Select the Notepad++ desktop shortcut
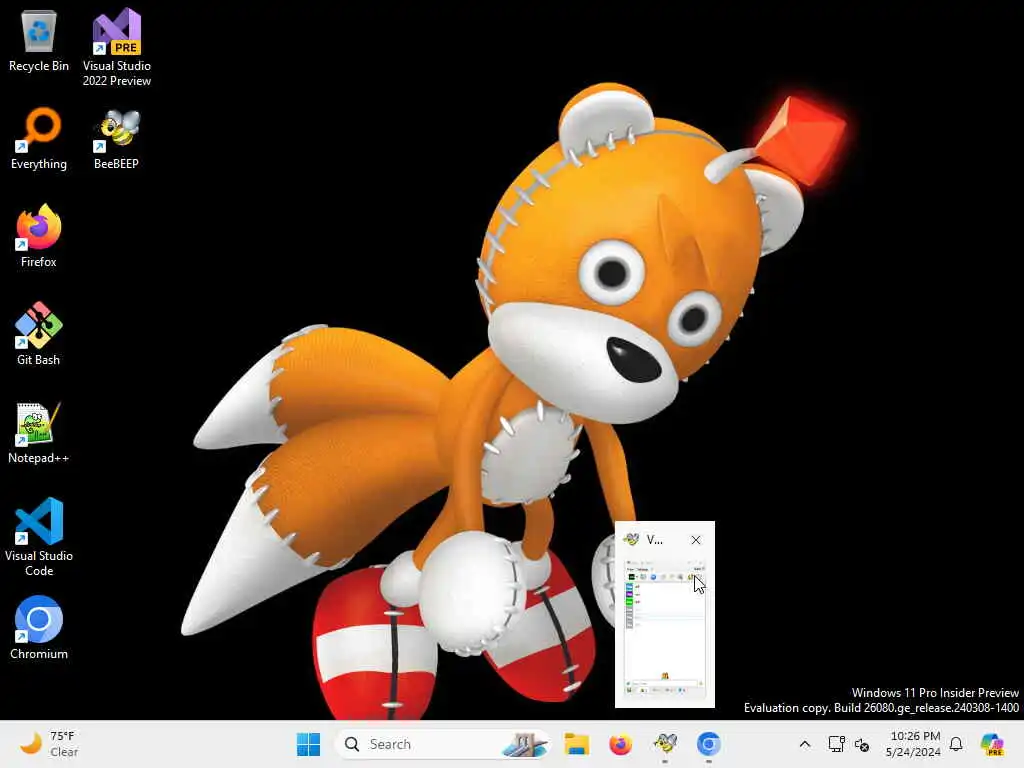1024x768 pixels. tap(39, 432)
